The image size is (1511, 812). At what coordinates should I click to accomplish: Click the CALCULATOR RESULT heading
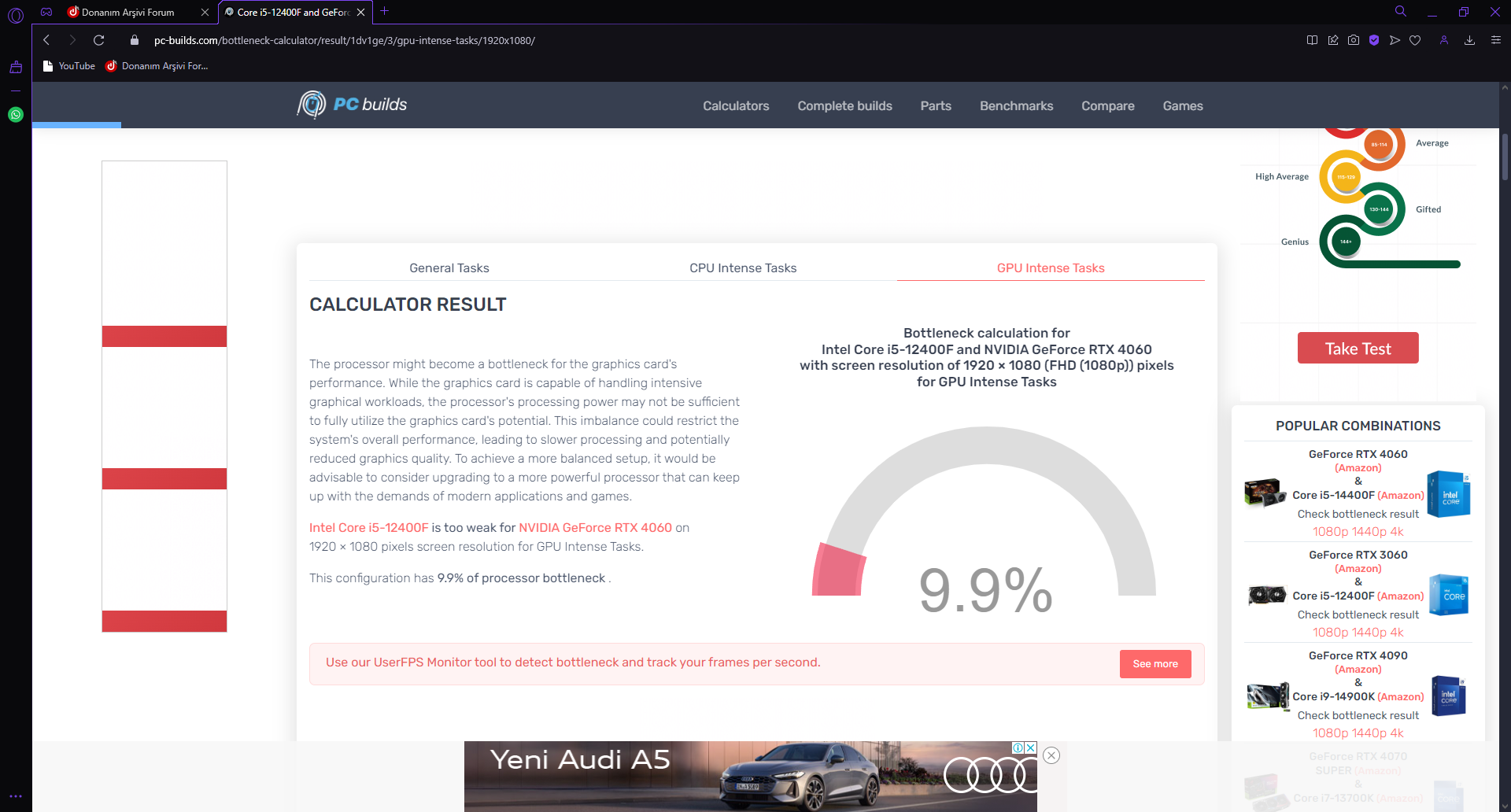pos(408,305)
